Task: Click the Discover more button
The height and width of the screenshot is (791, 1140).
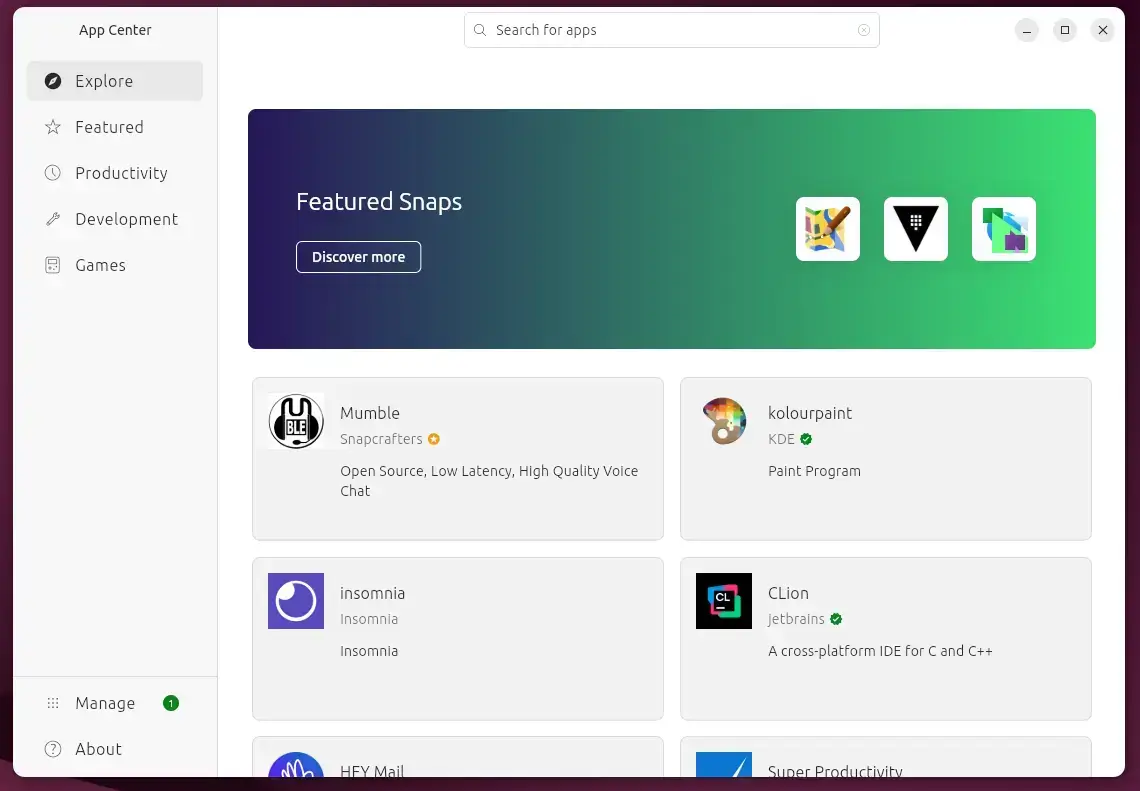Action: pos(358,257)
